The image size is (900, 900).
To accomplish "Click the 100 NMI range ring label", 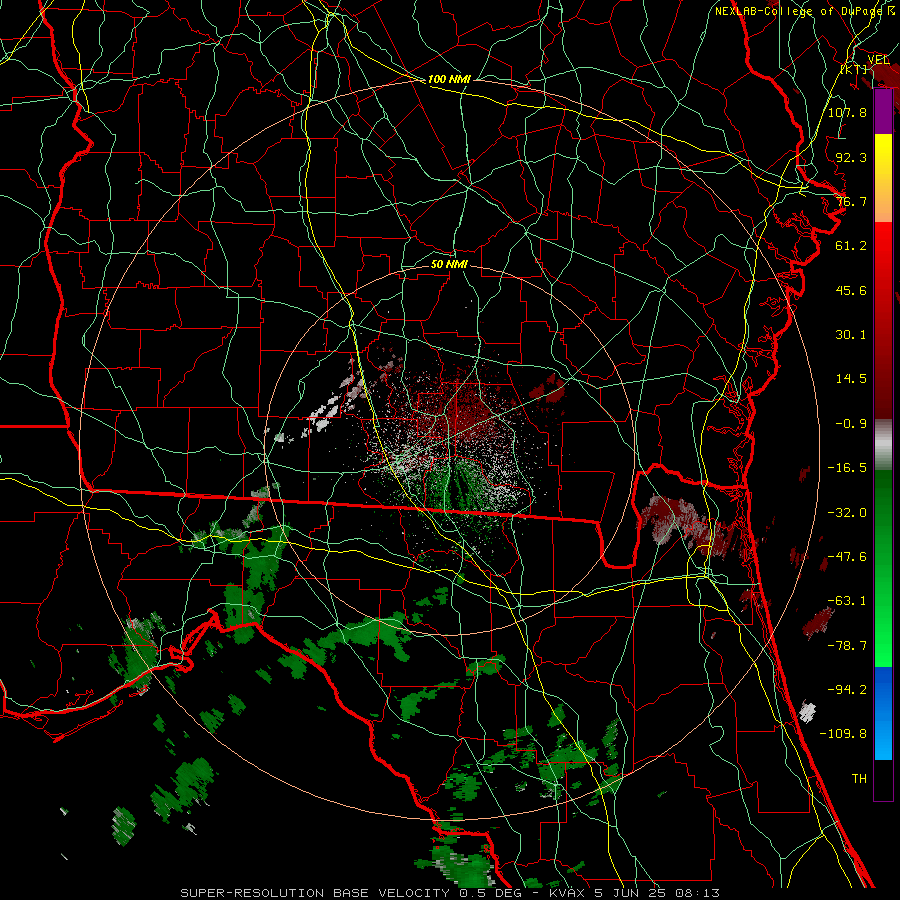I will (449, 79).
